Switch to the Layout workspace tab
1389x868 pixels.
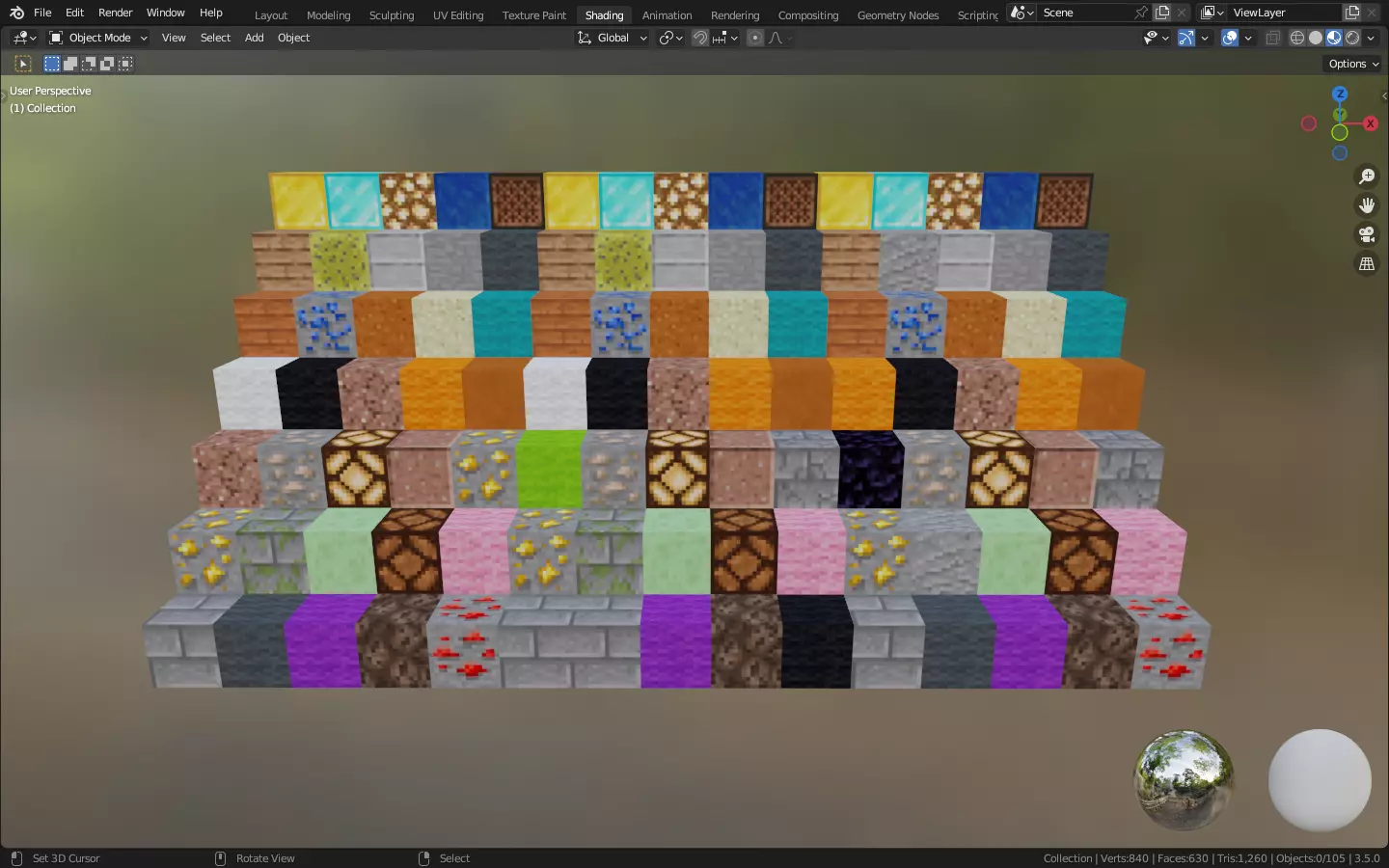click(x=271, y=14)
